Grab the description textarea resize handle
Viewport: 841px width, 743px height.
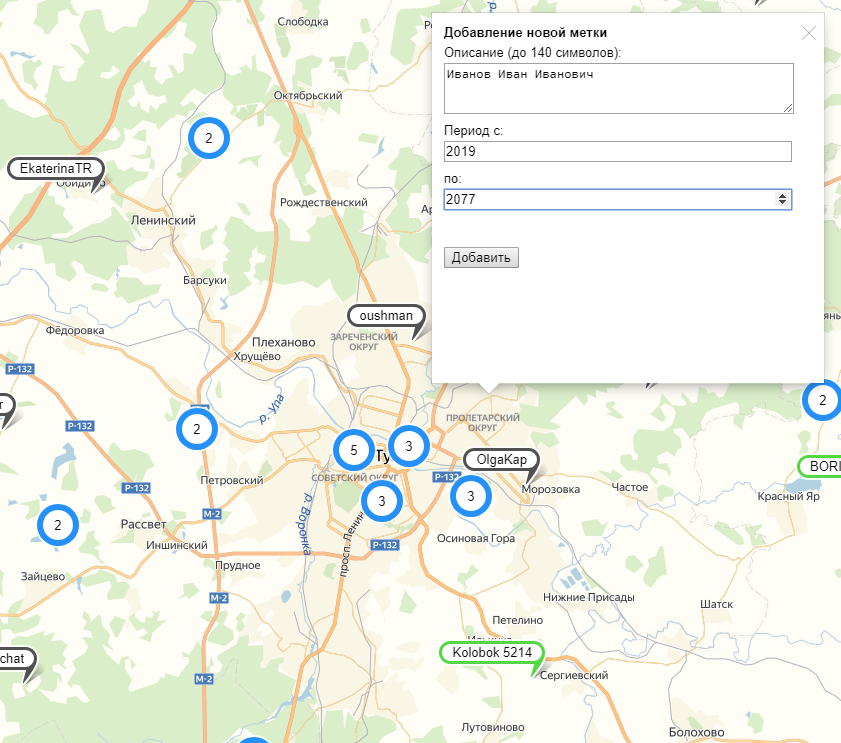tap(788, 108)
